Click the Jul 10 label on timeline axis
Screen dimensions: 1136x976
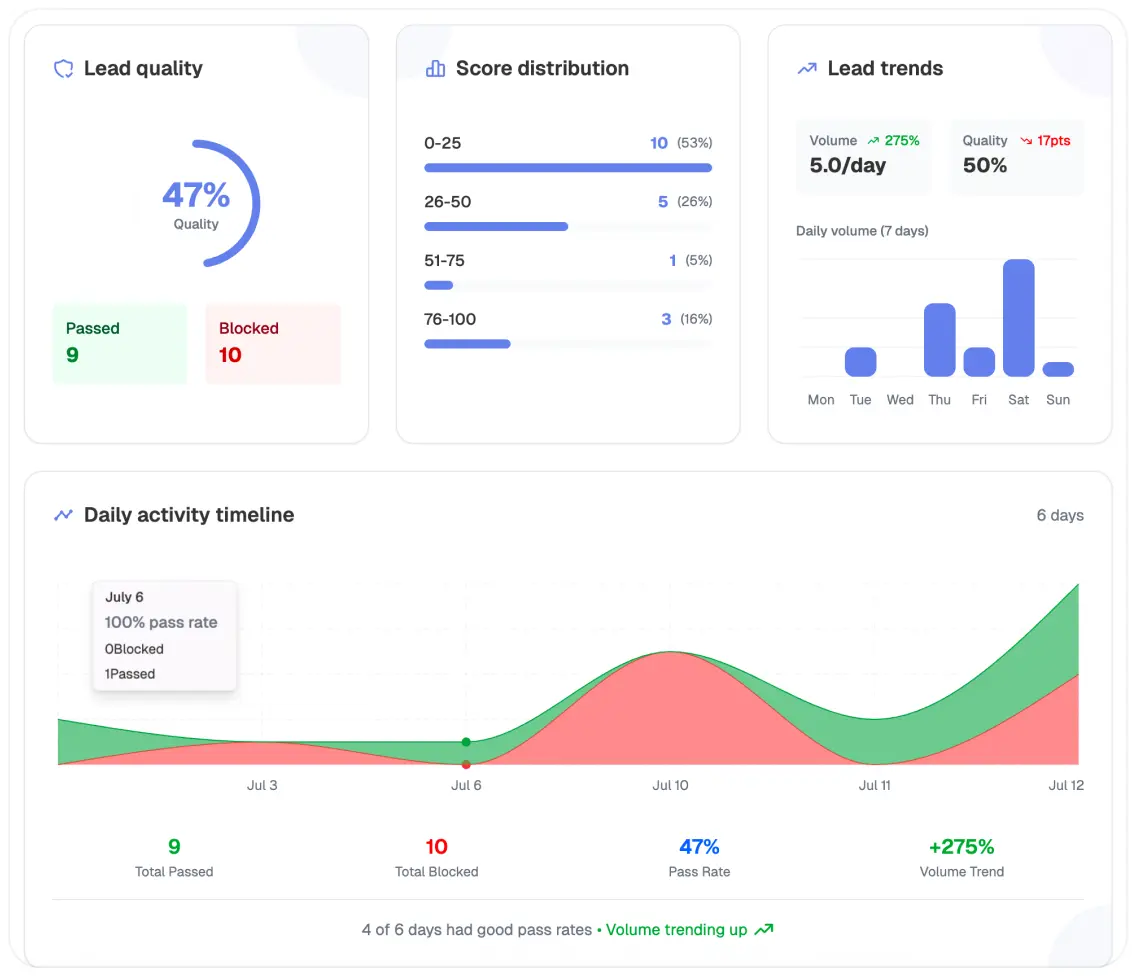670,785
